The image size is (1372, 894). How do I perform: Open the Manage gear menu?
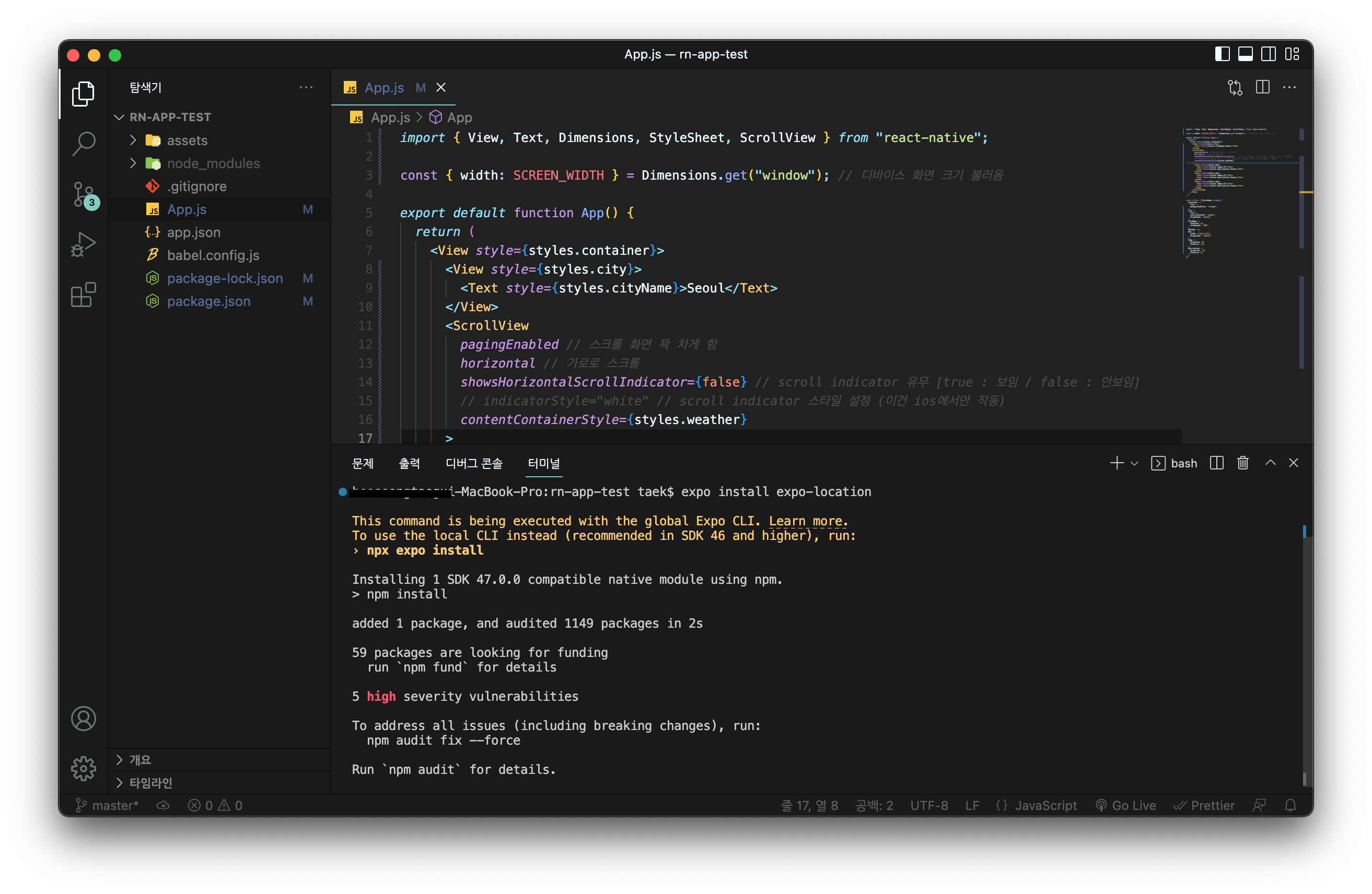(84, 768)
